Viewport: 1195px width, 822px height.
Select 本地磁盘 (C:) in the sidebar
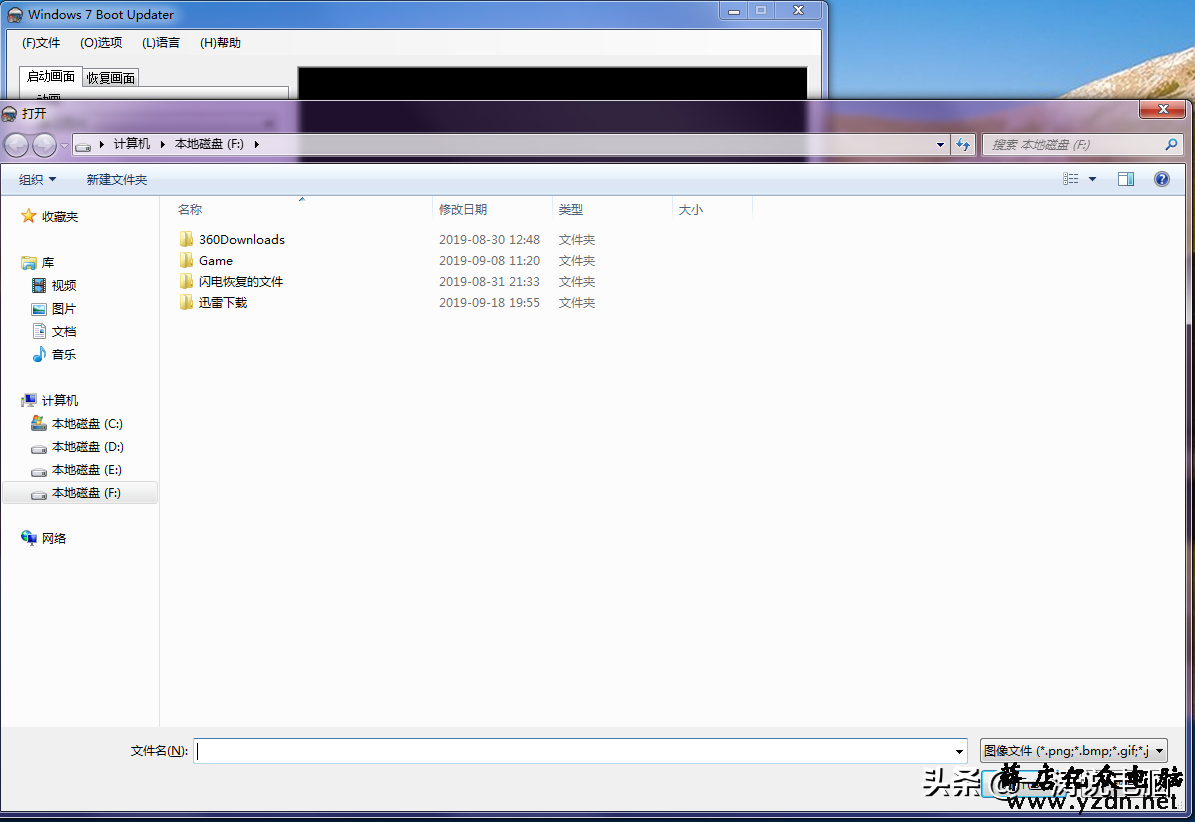click(87, 424)
